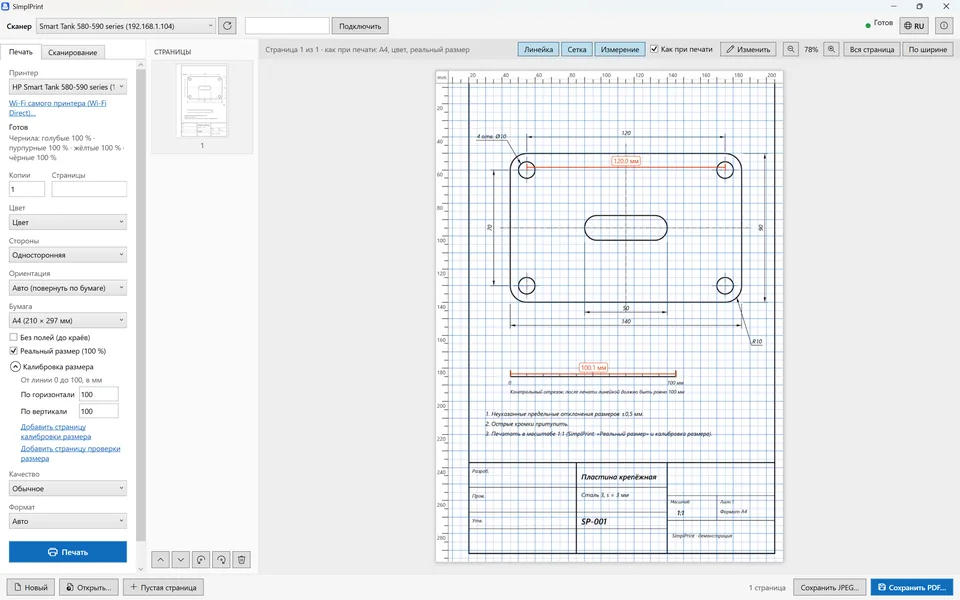Click the Сохранить PDF button
This screenshot has height=600, width=960.
(x=912, y=587)
